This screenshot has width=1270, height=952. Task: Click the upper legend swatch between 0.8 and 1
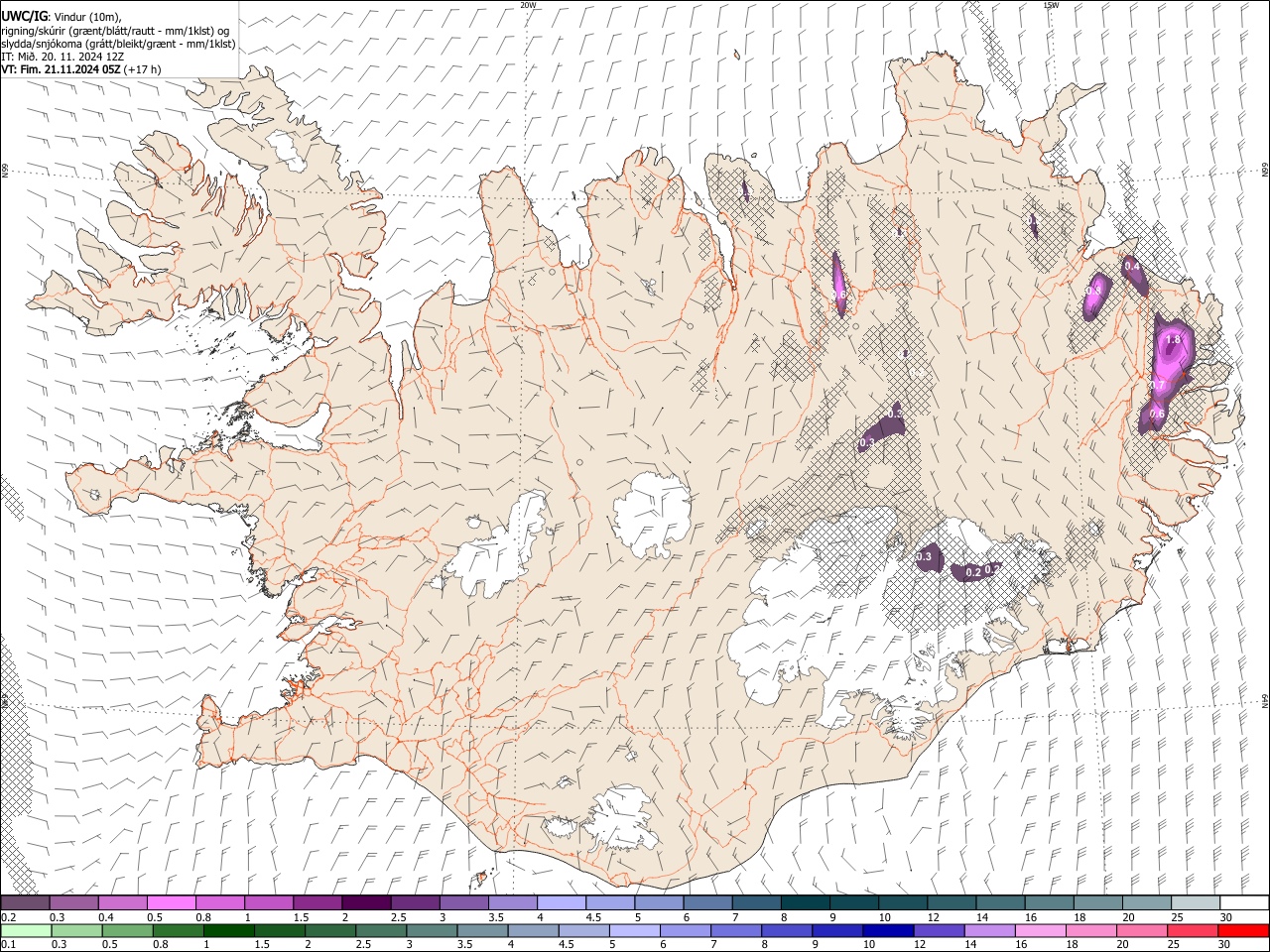[x=220, y=902]
